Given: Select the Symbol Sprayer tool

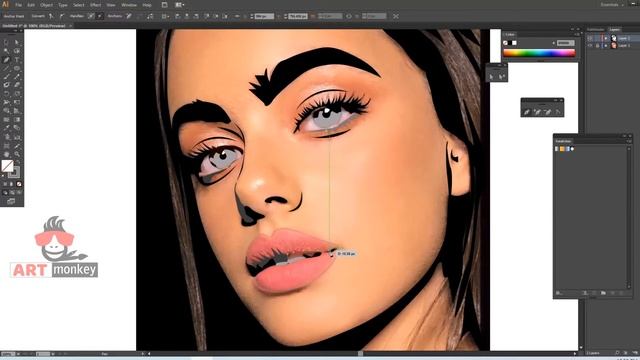Looking at the screenshot, I should click(x=6, y=137).
